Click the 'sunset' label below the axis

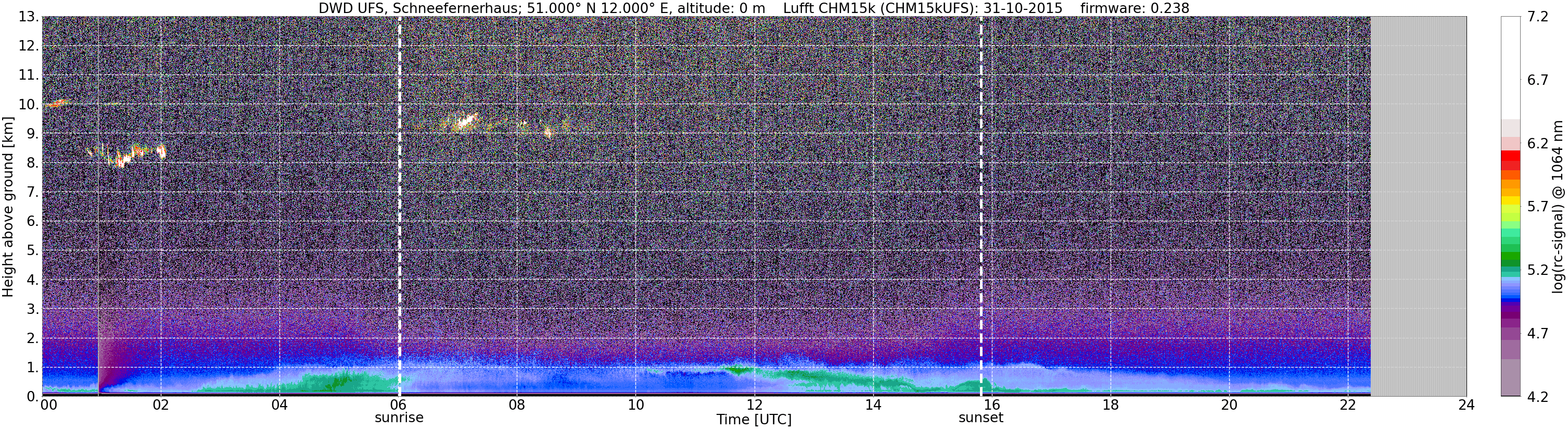pos(980,418)
